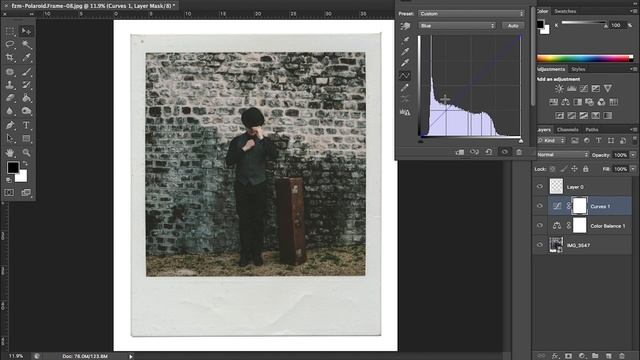Viewport: 640px width, 360px height.
Task: Select the Adjustments panel tab
Action: coord(551,69)
